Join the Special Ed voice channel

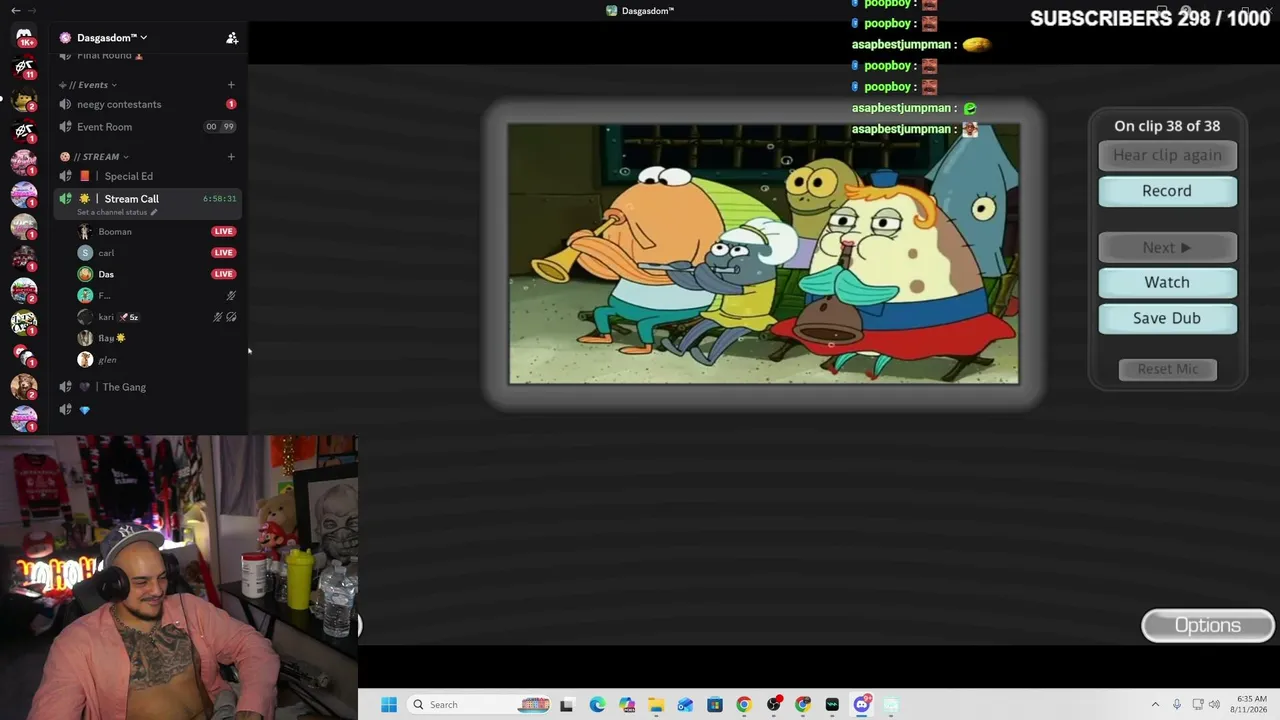point(148,177)
